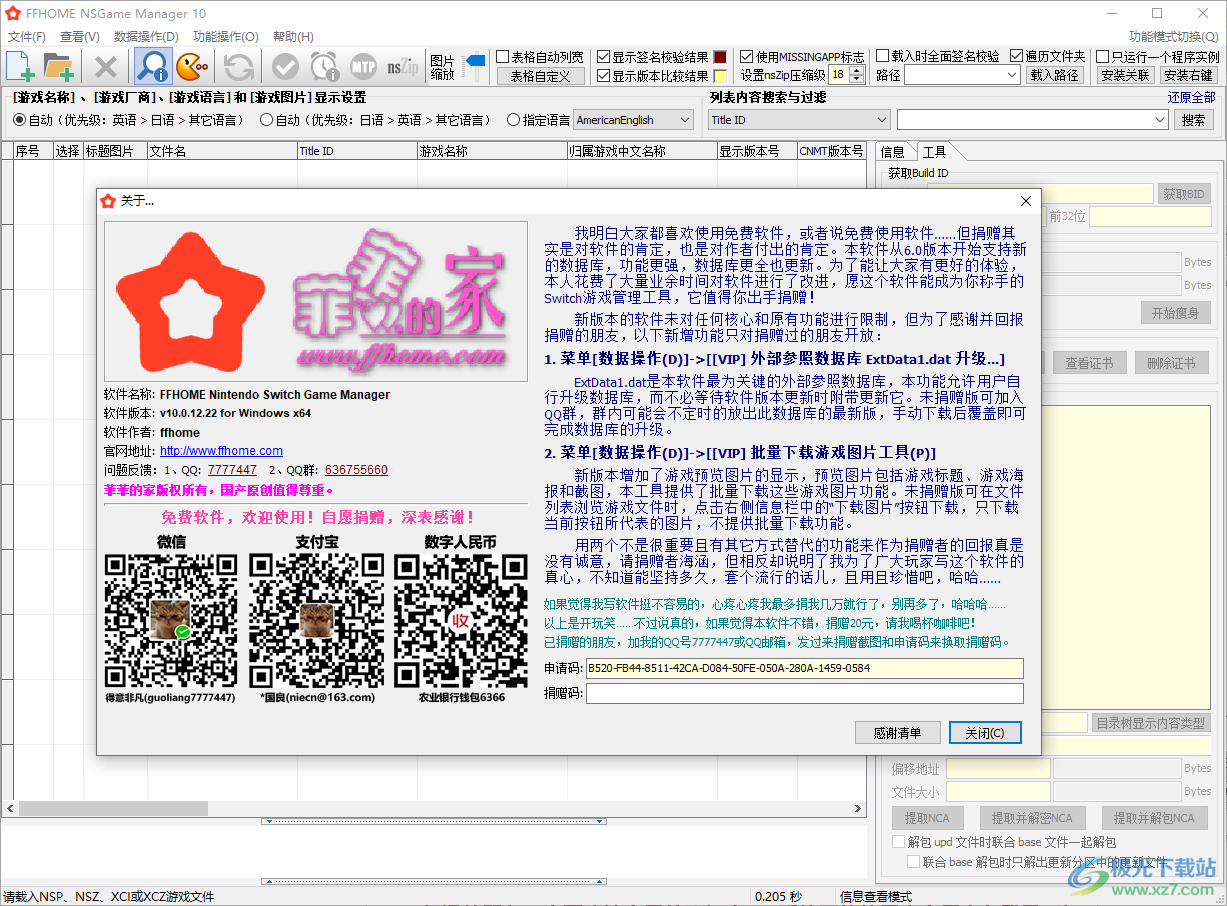Click the 游戏名称 column header
Image resolution: width=1227 pixels, height=906 pixels.
(491, 151)
